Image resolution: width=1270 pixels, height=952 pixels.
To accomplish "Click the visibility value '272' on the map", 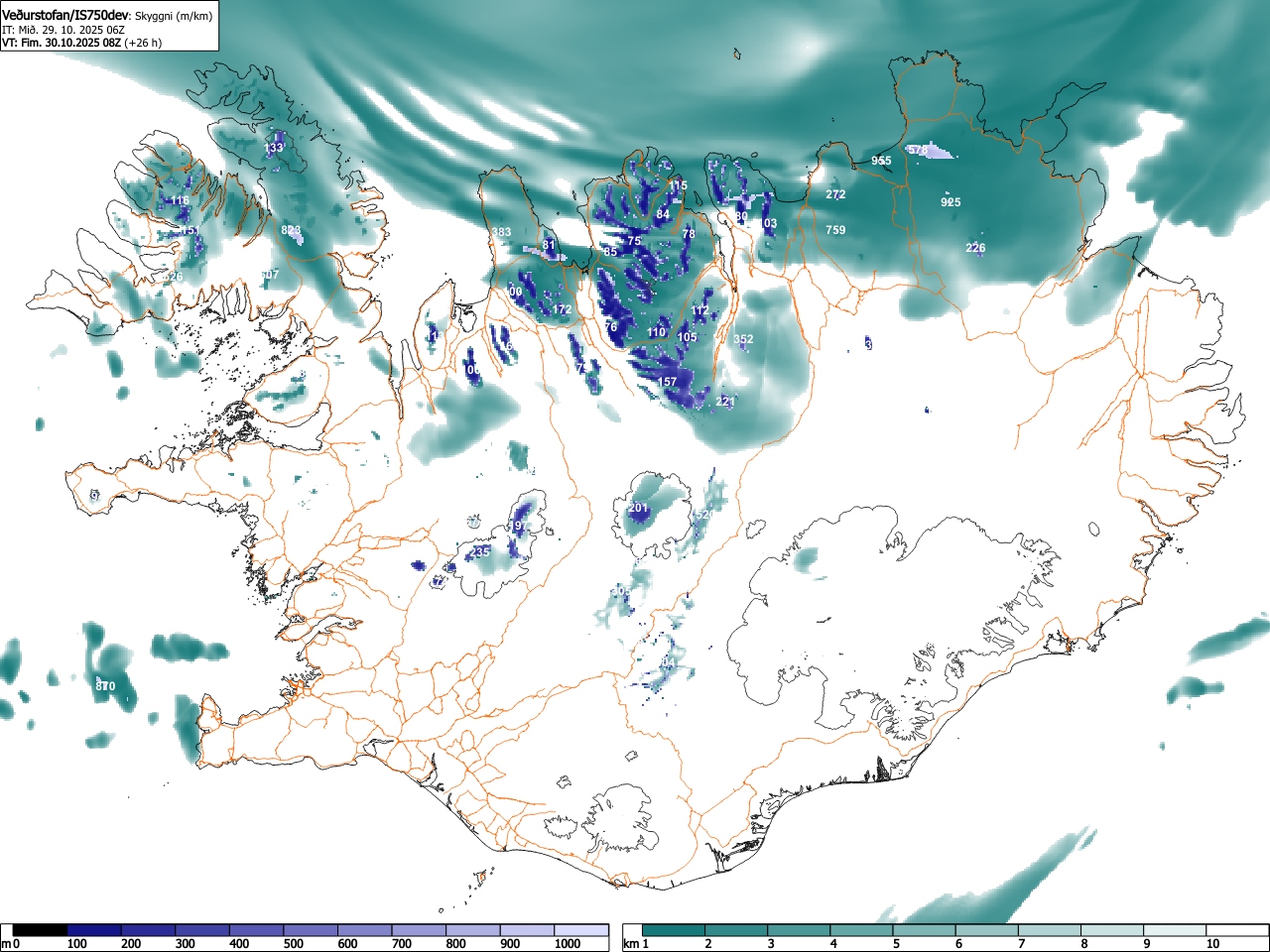I will (x=835, y=194).
